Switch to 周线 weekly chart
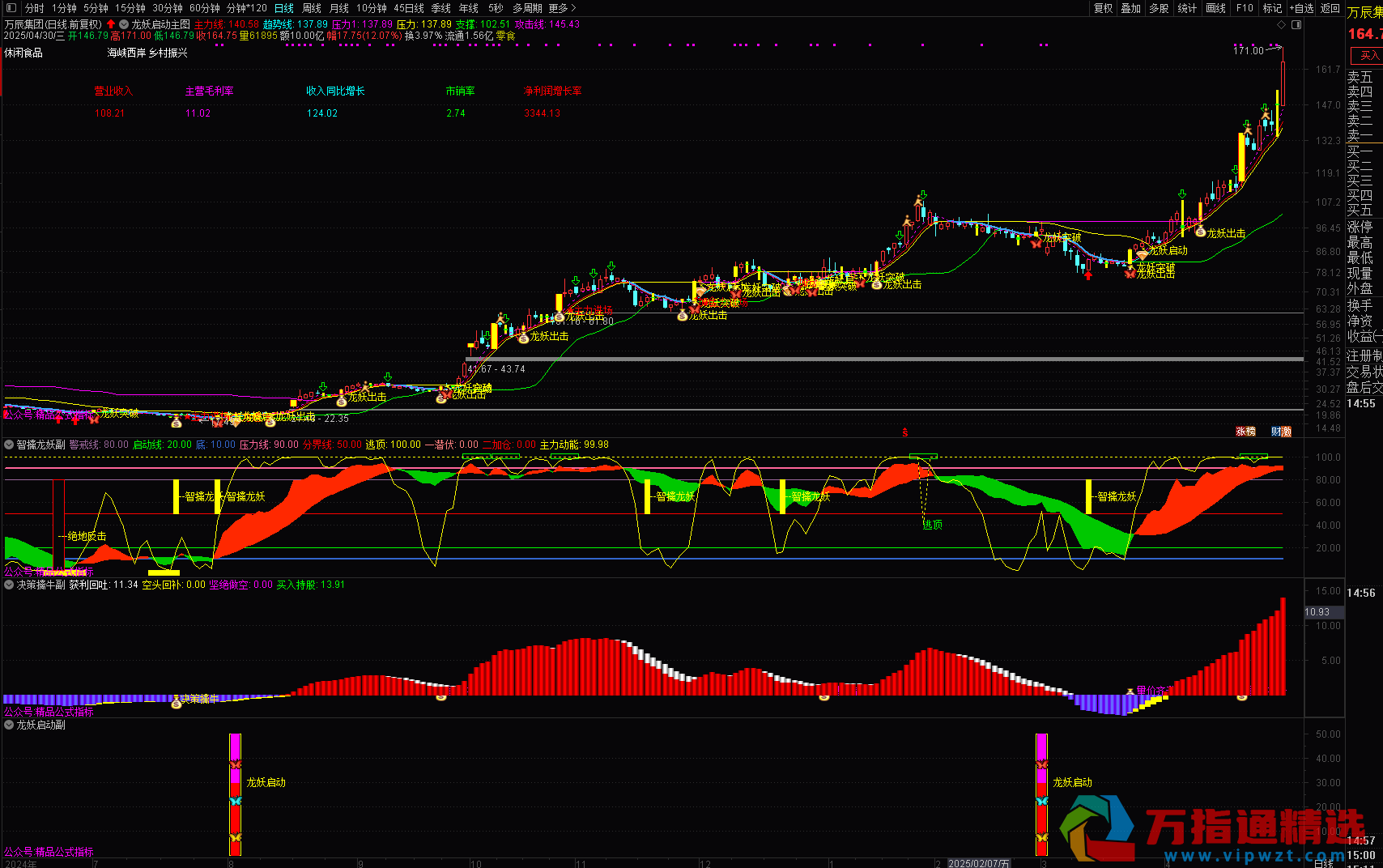The height and width of the screenshot is (868, 1383). click(312, 8)
